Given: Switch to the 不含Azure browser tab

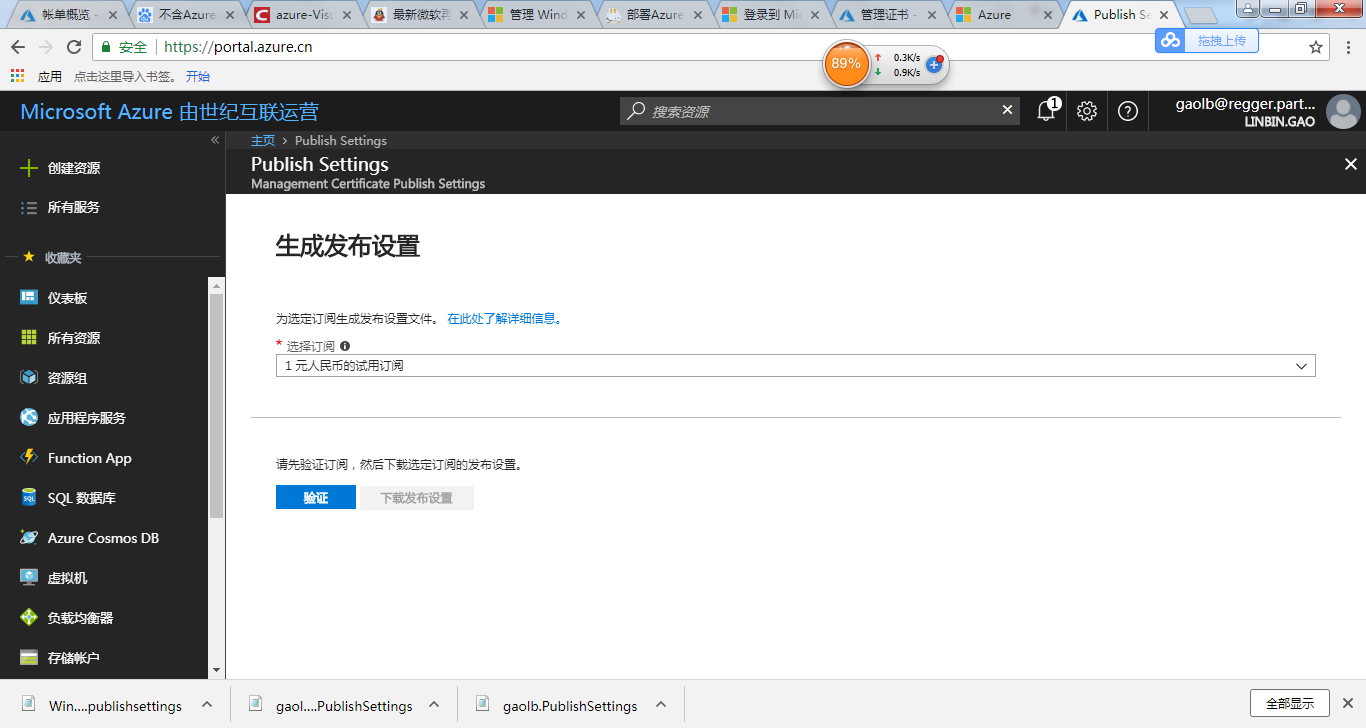Looking at the screenshot, I should pyautogui.click(x=185, y=15).
